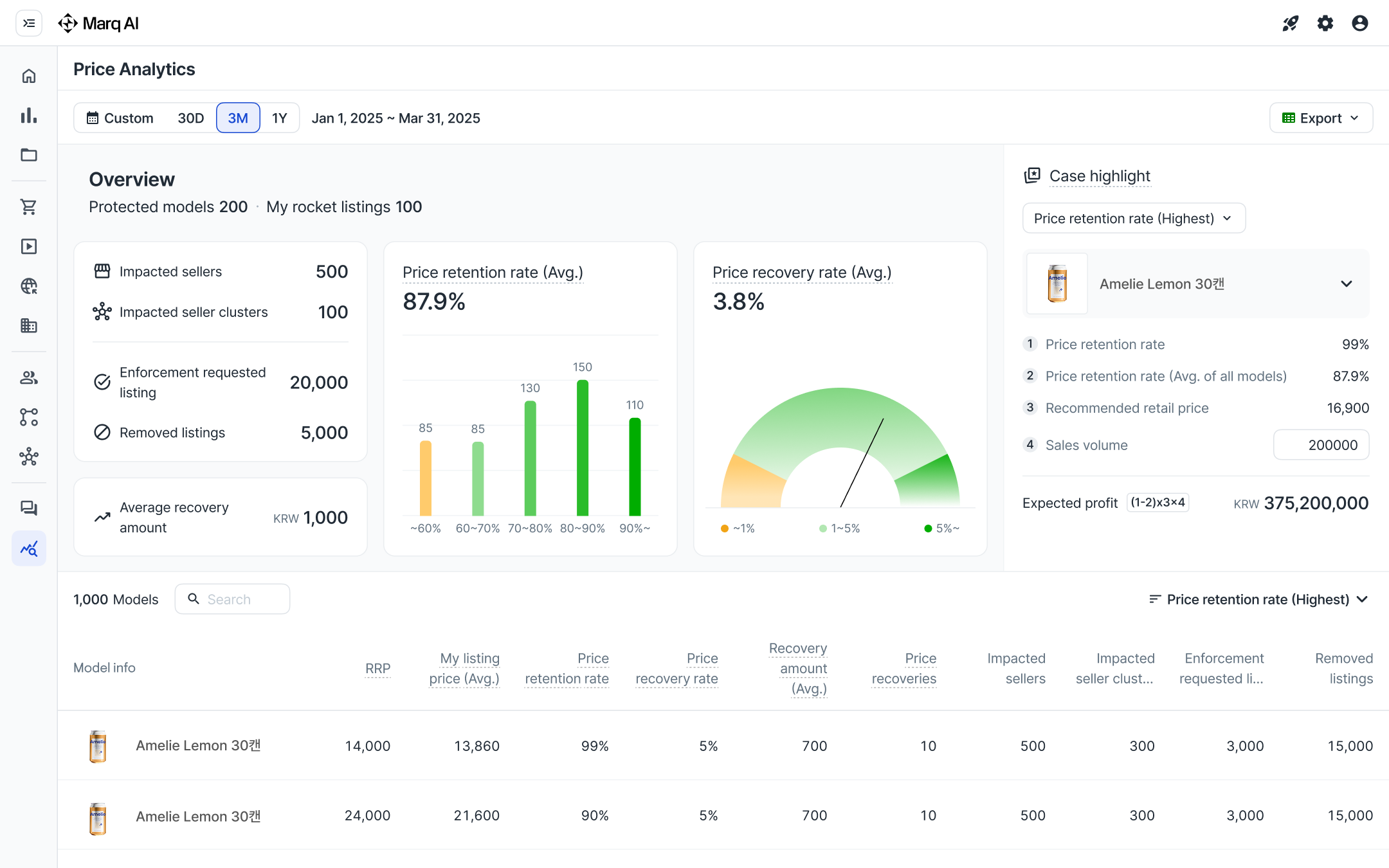The image size is (1389, 868).
Task: Open chat messages sidebar icon
Action: pos(29,508)
